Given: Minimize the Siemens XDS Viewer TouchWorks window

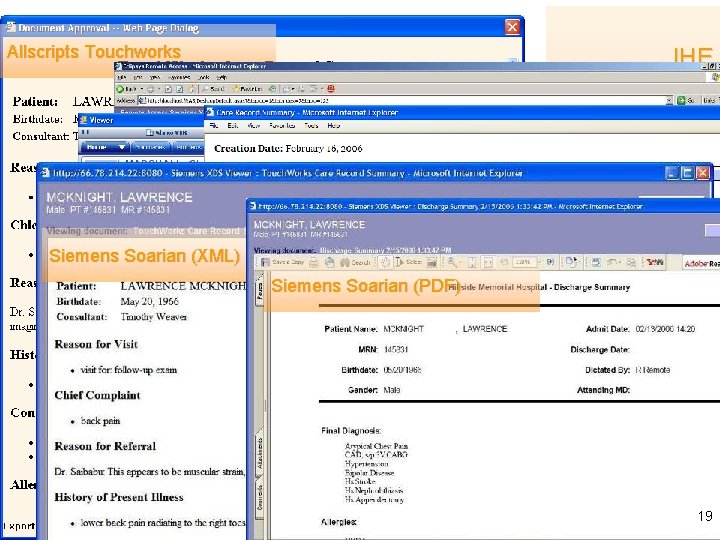Looking at the screenshot, I should 672,173.
